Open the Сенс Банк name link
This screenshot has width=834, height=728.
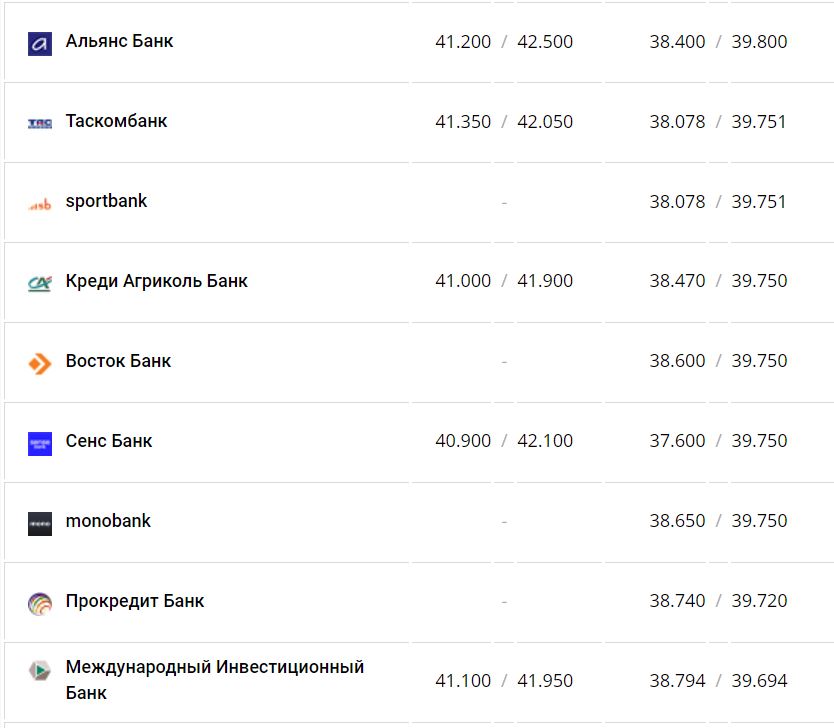tap(109, 441)
